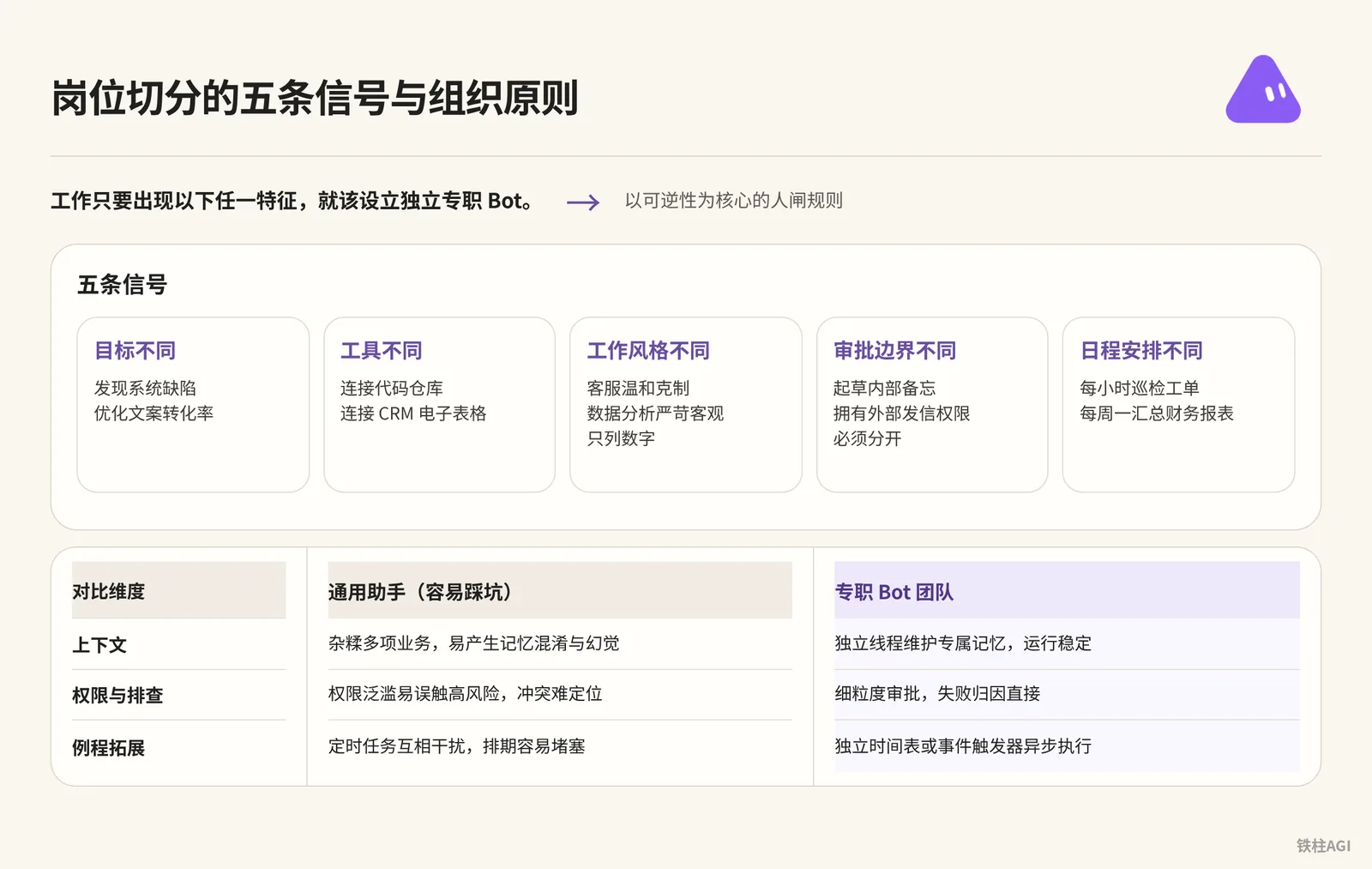The width and height of the screenshot is (1372, 869).
Task: Click the 五条信号 section heading
Action: 123,285
